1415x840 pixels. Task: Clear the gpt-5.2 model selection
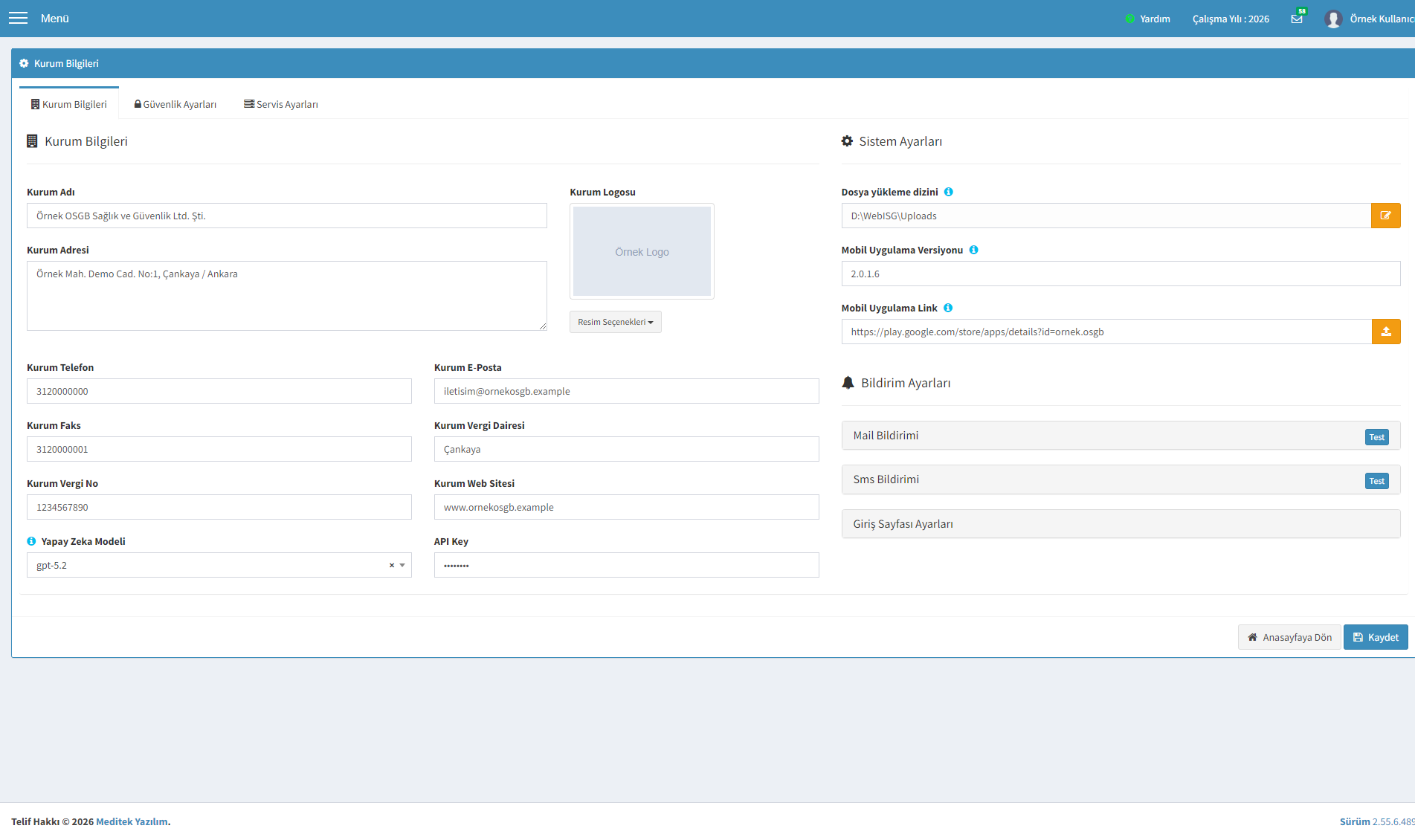(x=392, y=565)
